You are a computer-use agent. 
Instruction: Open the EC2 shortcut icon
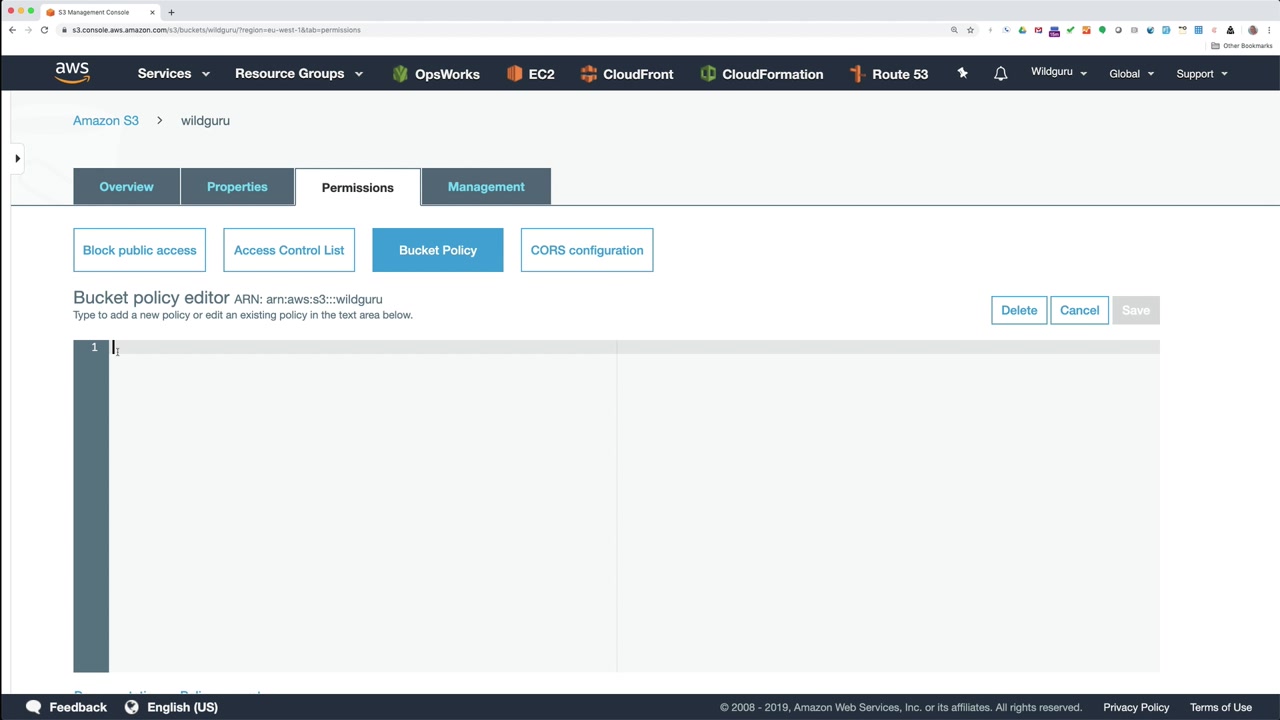pos(515,74)
